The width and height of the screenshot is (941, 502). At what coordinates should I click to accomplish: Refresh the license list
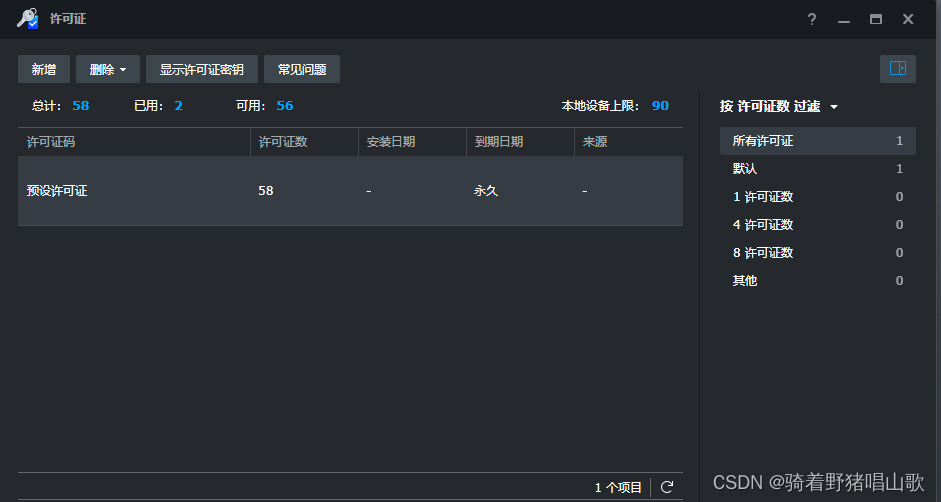point(667,487)
